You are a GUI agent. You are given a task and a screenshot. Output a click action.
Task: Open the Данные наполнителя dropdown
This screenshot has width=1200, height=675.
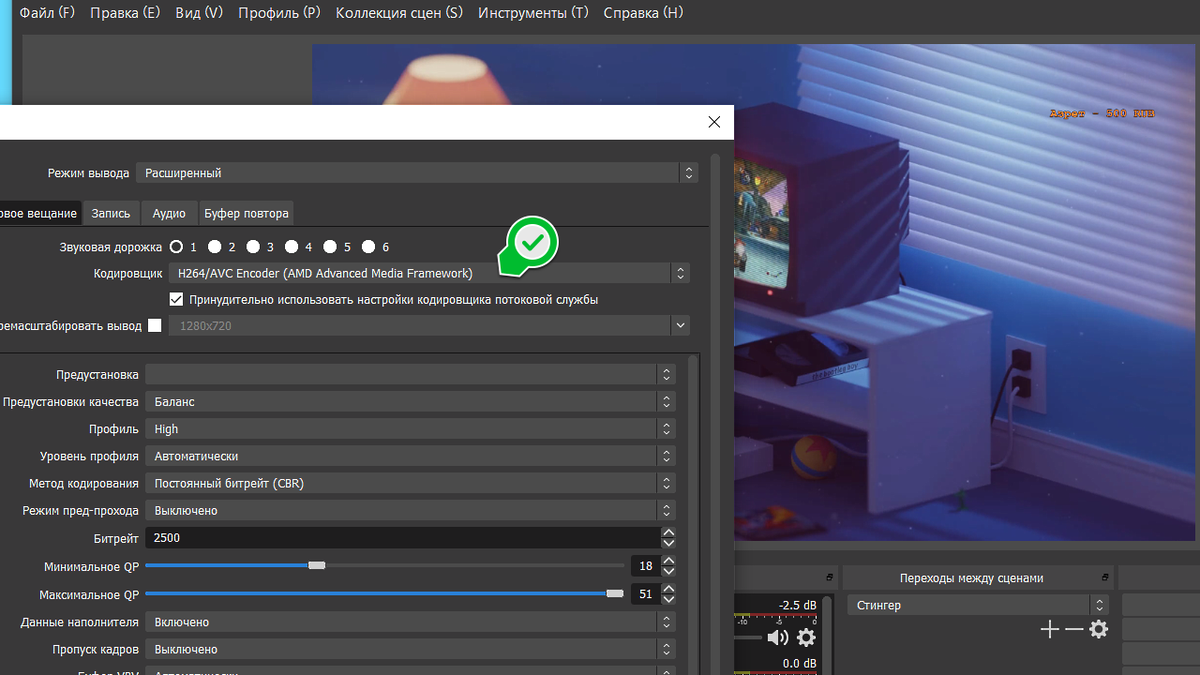(410, 622)
